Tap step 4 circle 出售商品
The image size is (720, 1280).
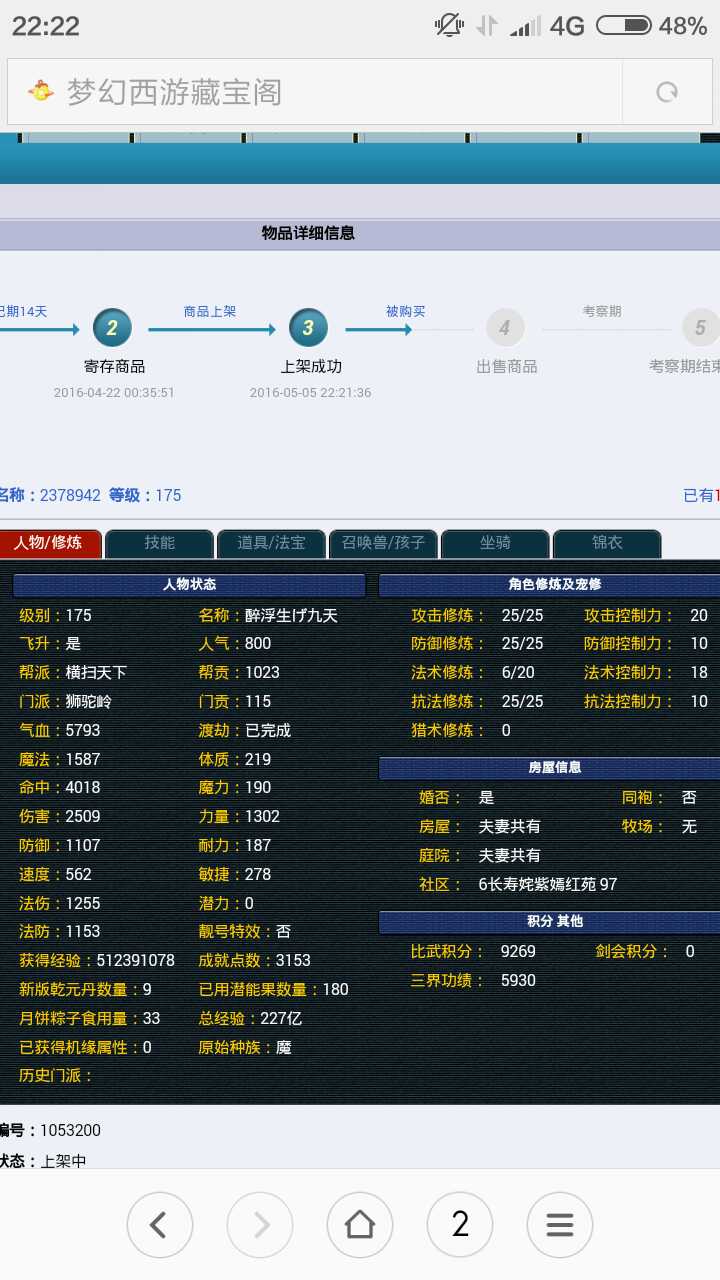(505, 328)
